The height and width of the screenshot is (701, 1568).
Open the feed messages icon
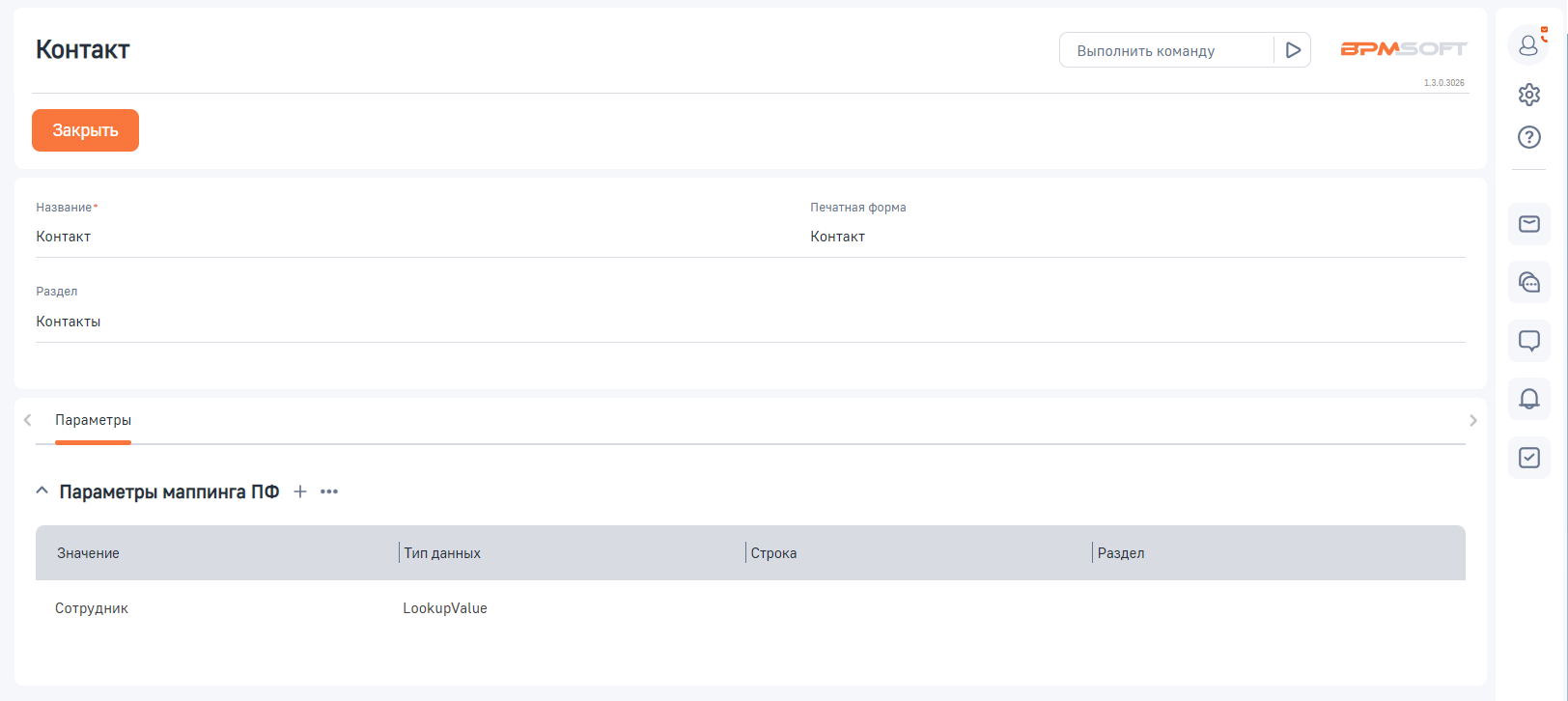point(1528,341)
